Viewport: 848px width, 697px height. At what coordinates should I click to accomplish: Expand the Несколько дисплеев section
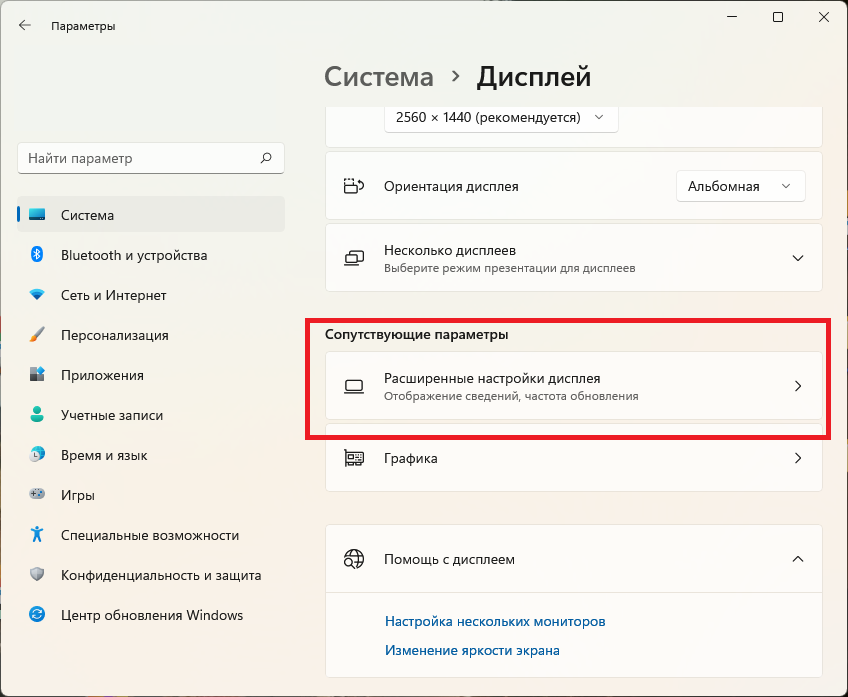(x=797, y=258)
